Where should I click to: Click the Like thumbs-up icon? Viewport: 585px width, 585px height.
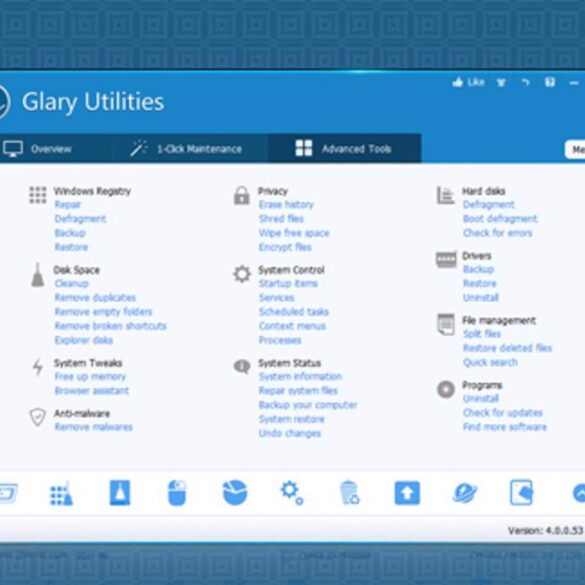tap(457, 82)
